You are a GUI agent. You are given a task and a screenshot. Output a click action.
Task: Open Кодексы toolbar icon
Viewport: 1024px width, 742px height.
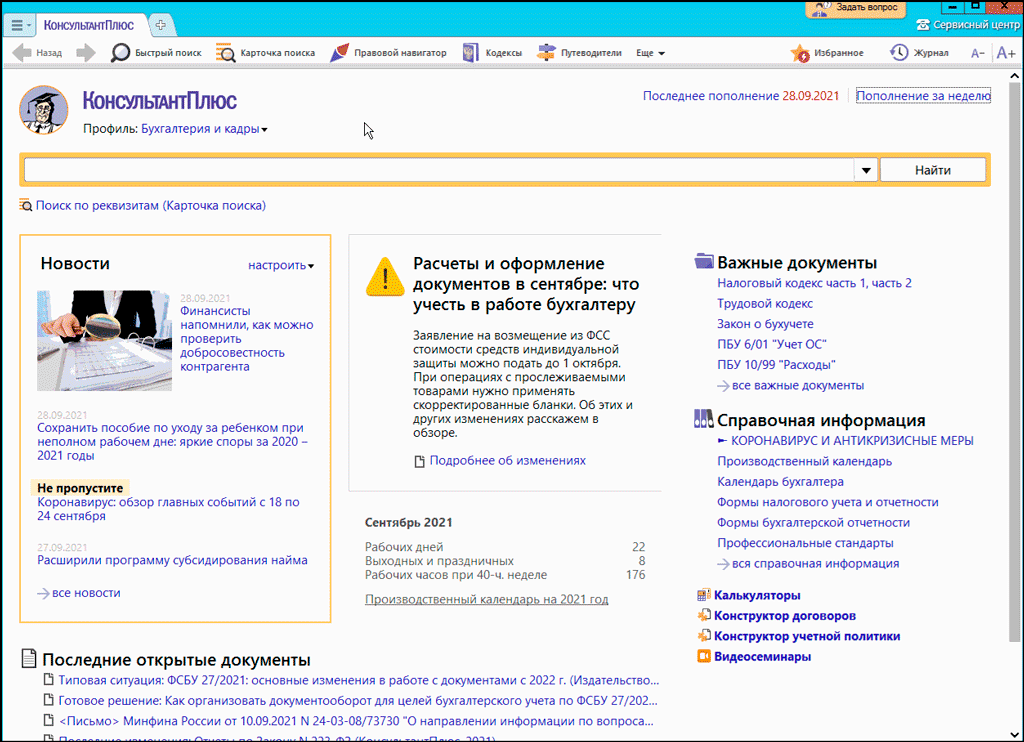(x=471, y=53)
